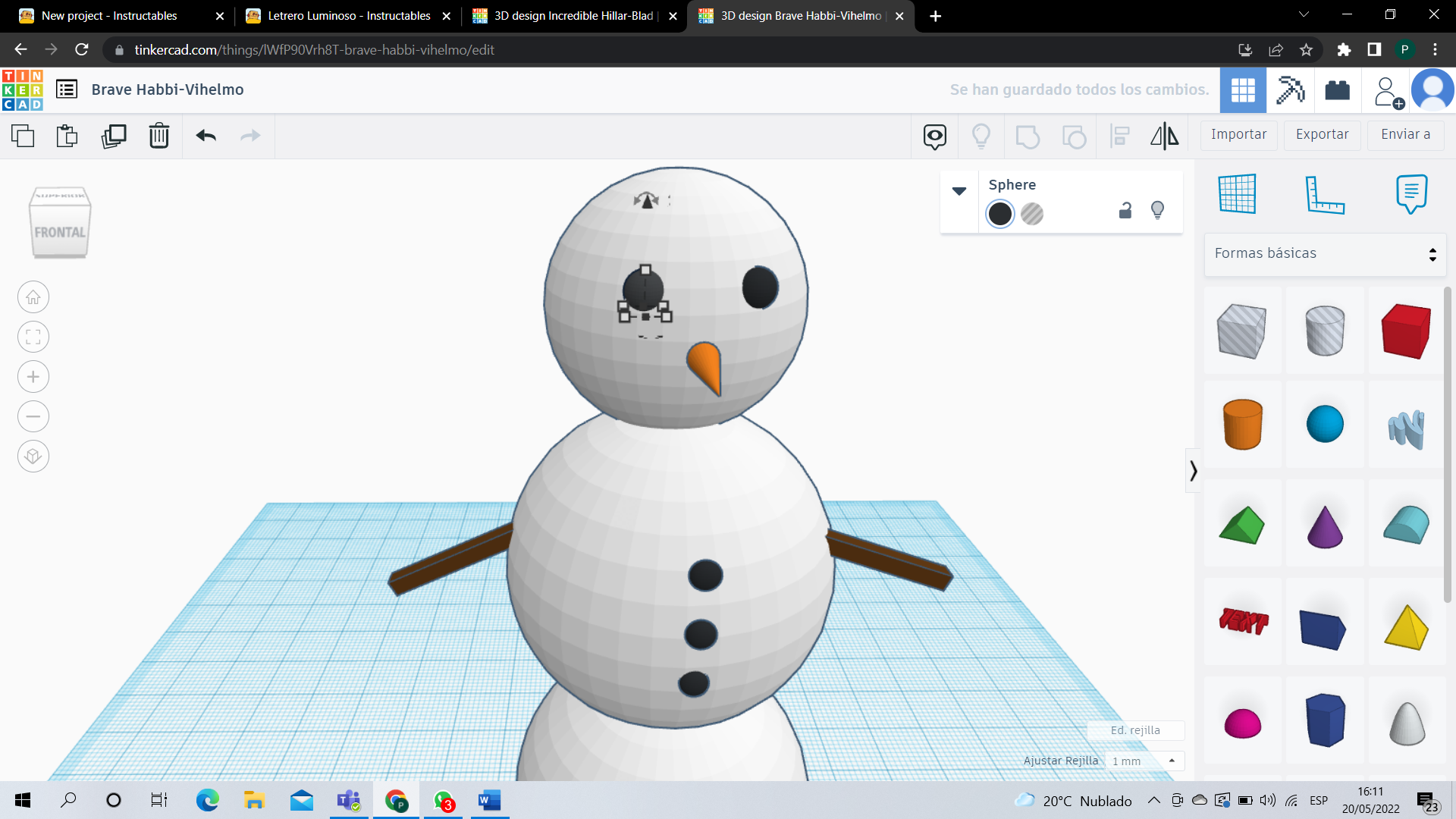Choose the Sphere solid black color swatch

[1000, 214]
